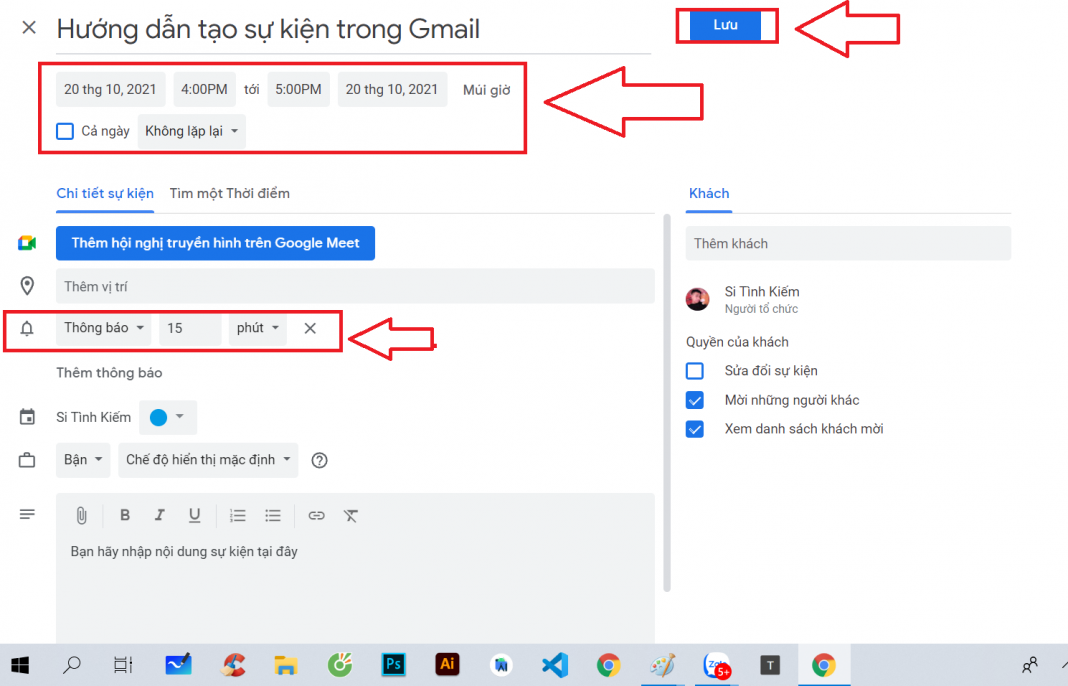Expand the phút time unit dropdown
The height and width of the screenshot is (686, 1068).
click(257, 328)
